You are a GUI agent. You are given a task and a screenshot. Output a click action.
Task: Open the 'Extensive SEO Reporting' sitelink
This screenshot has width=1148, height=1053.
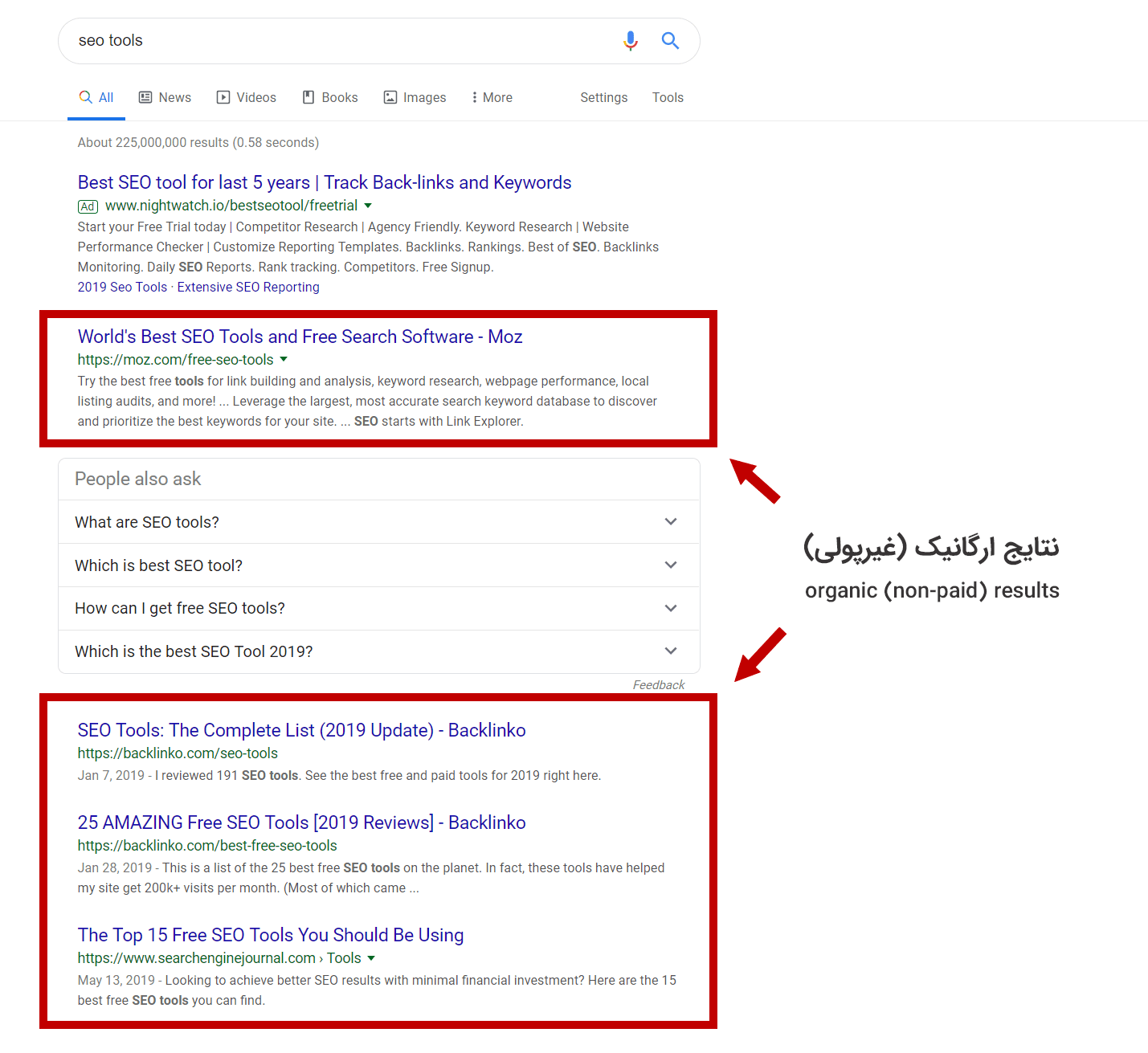pos(248,287)
